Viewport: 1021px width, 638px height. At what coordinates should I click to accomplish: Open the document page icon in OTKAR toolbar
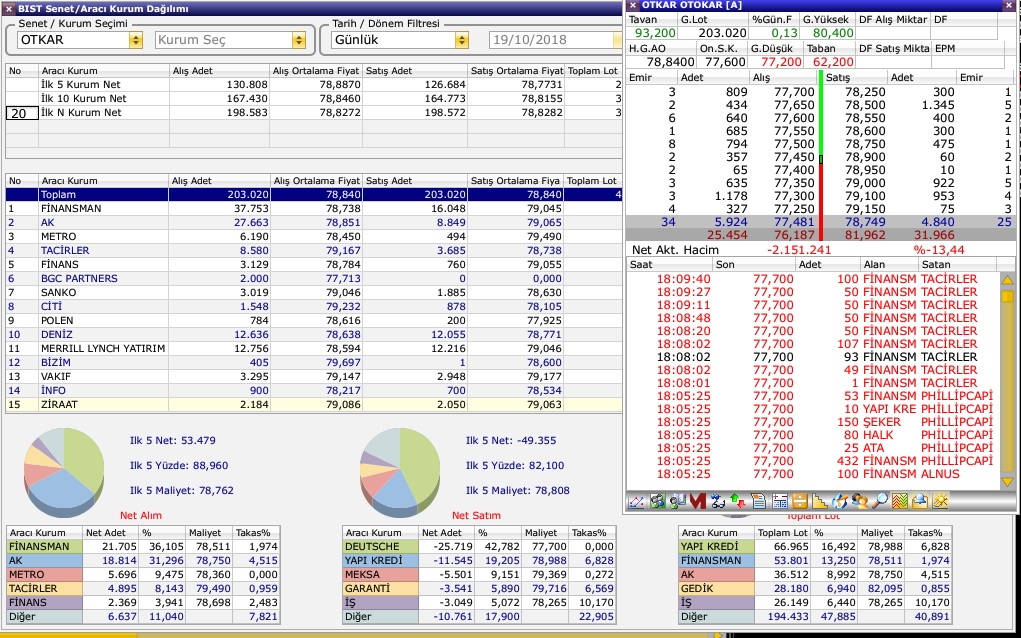[x=759, y=501]
